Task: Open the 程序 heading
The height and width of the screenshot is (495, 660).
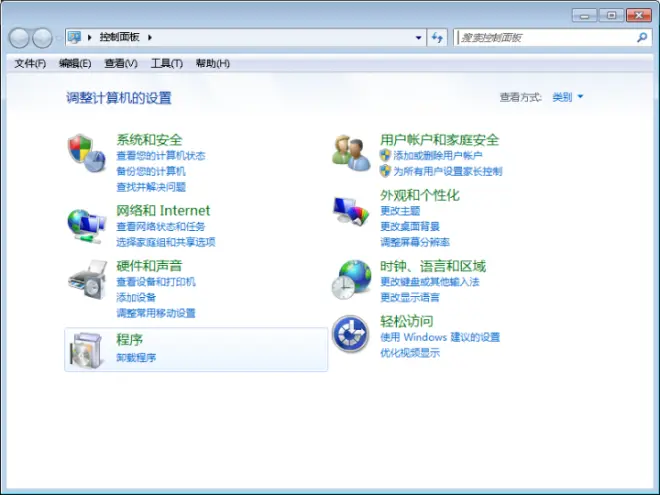Action: pos(129,339)
